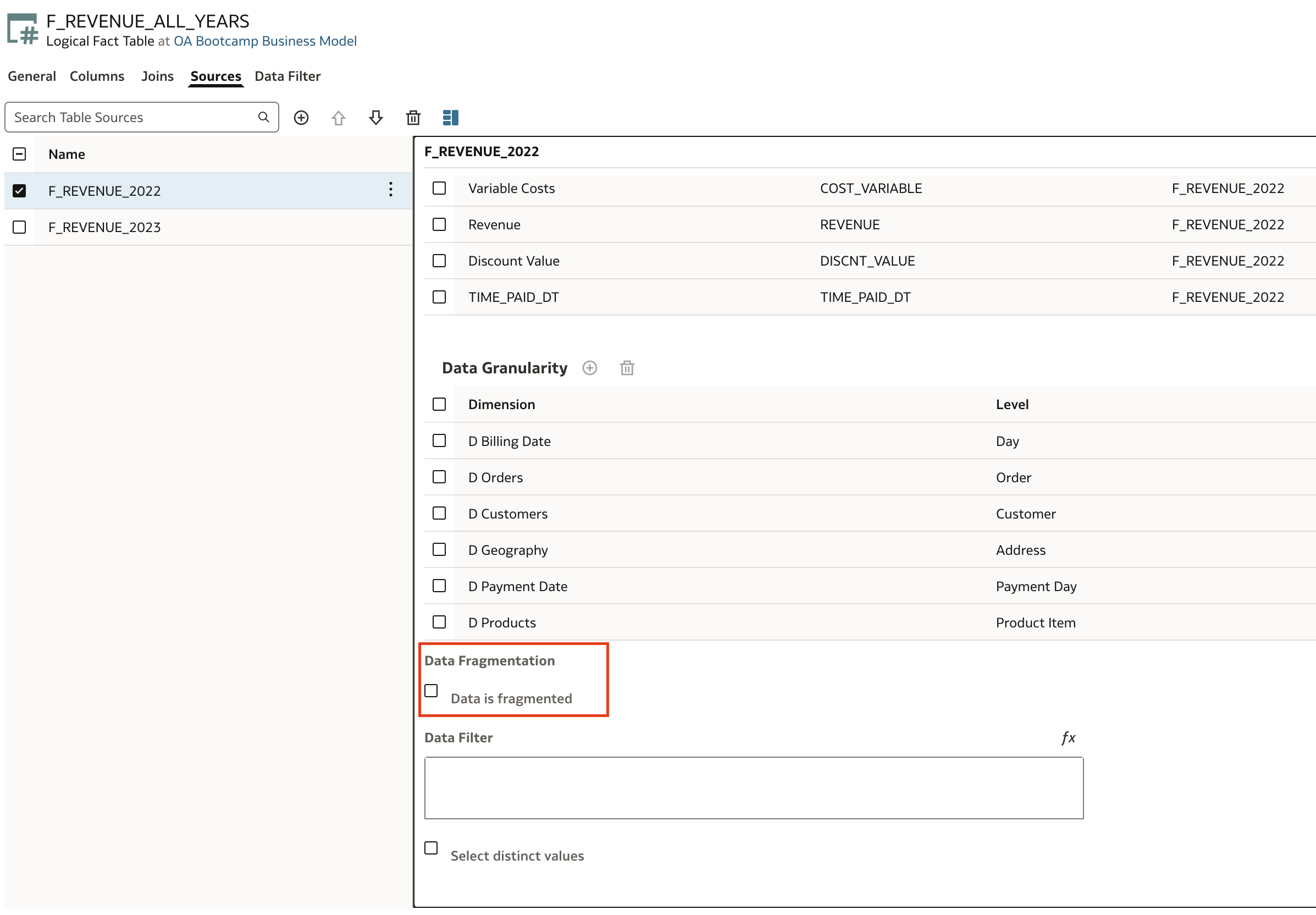Screen dimensions: 1316x915
Task: Check the Revenue column checkbox
Action: click(439, 224)
